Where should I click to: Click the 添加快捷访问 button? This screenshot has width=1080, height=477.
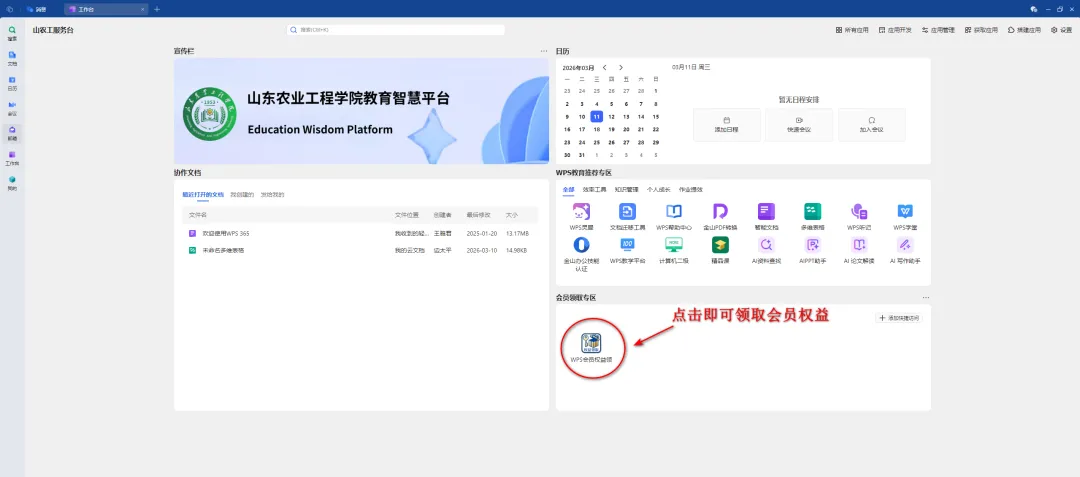898,318
